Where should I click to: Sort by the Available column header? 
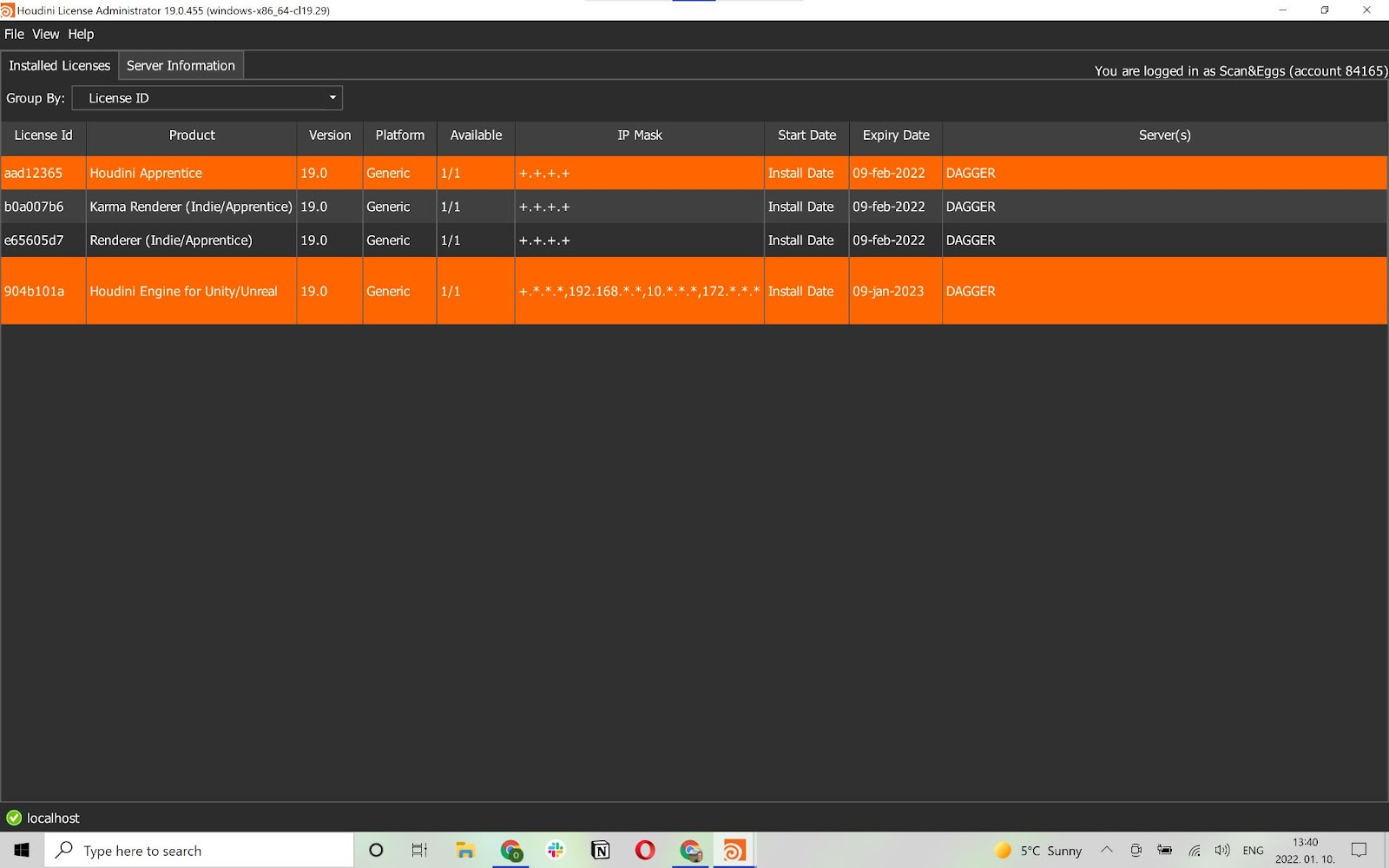click(476, 135)
